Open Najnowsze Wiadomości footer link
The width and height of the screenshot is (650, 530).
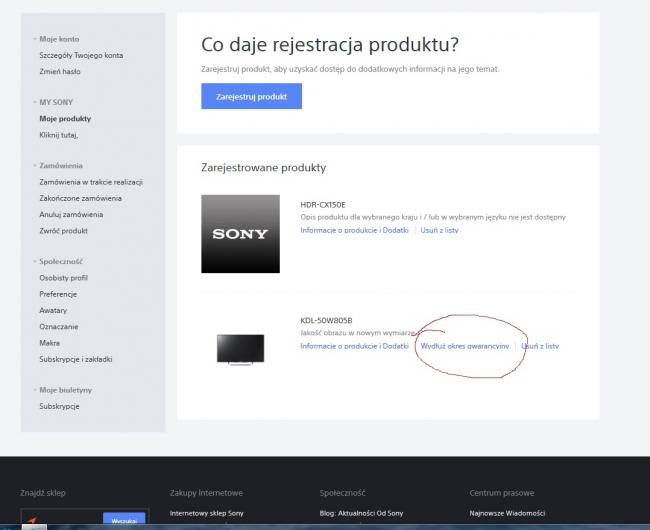[x=507, y=513]
